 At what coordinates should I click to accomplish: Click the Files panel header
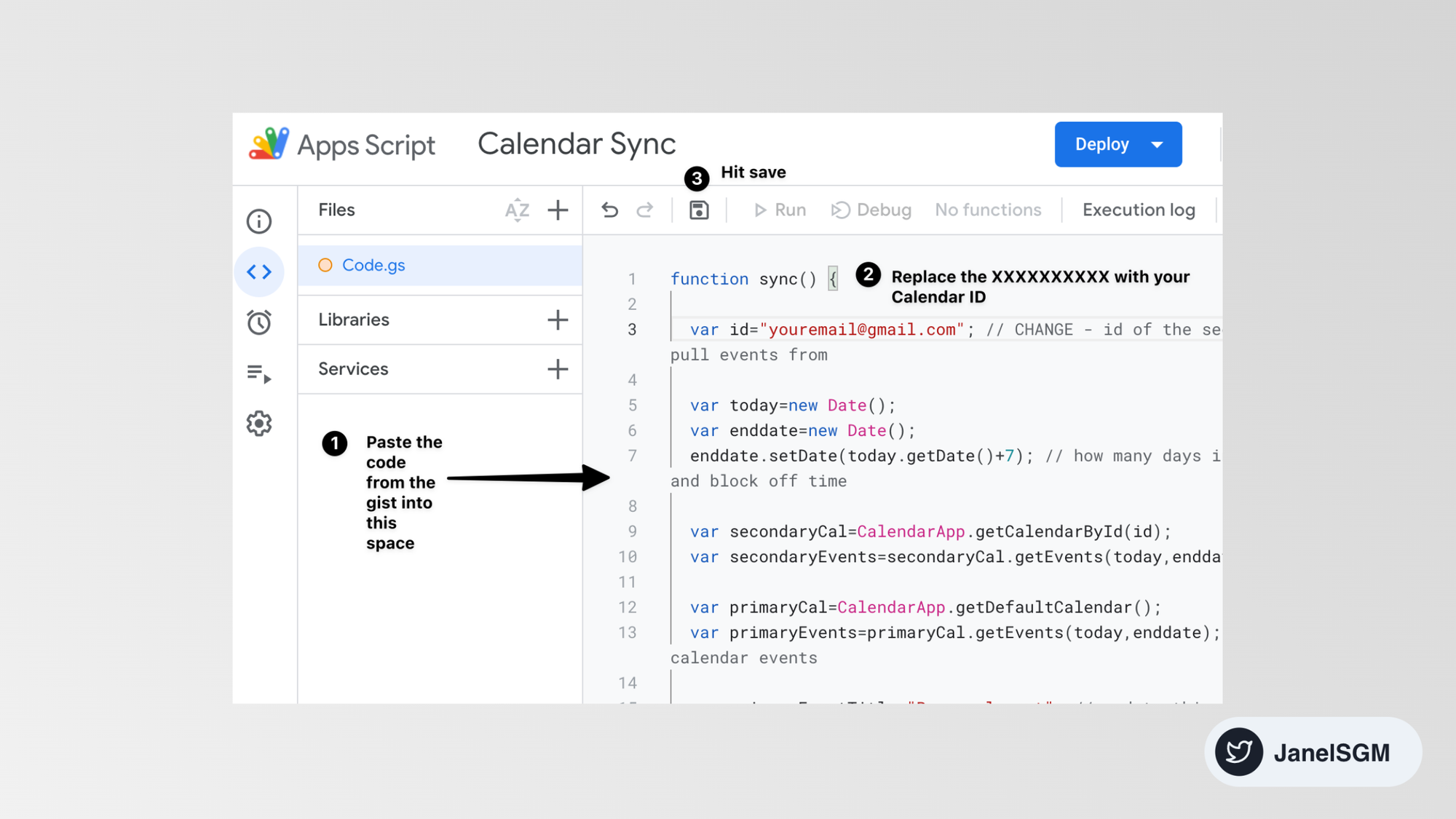[336, 210]
